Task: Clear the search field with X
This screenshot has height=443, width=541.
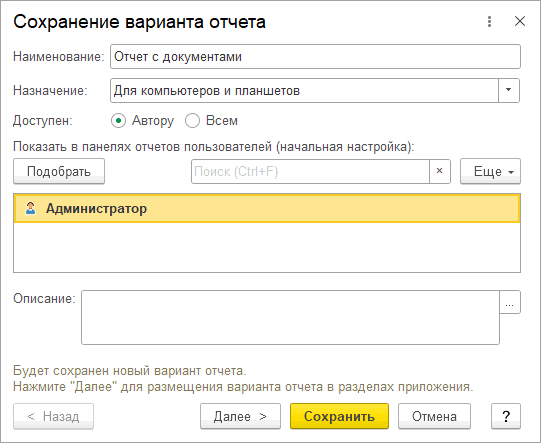Action: 440,171
